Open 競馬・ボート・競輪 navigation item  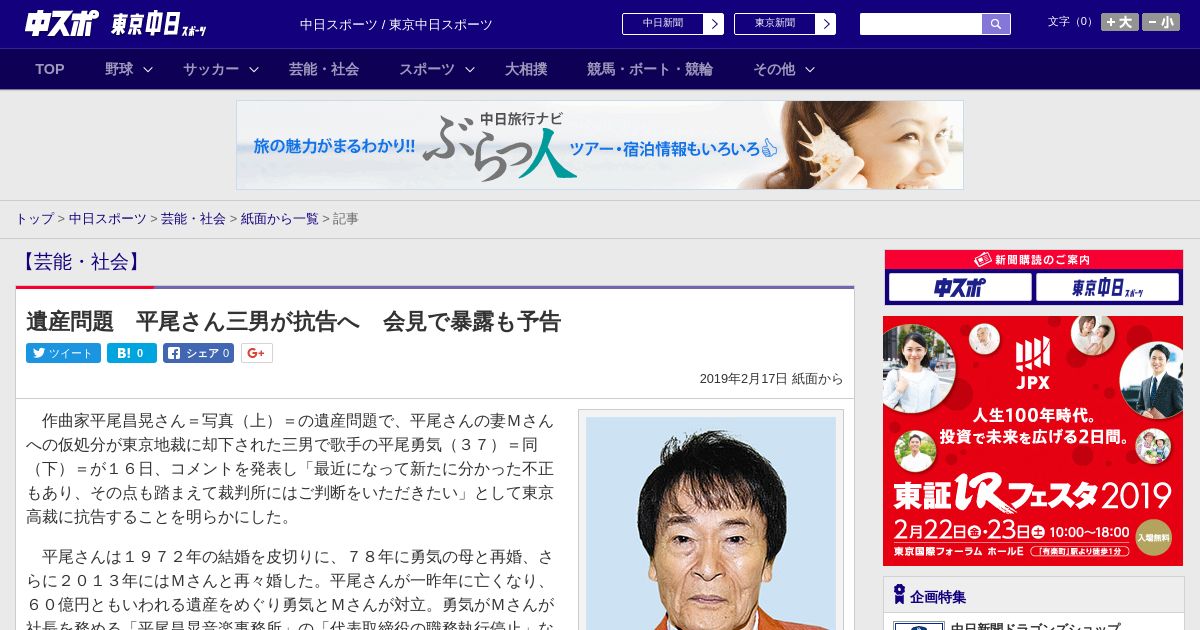(x=650, y=69)
